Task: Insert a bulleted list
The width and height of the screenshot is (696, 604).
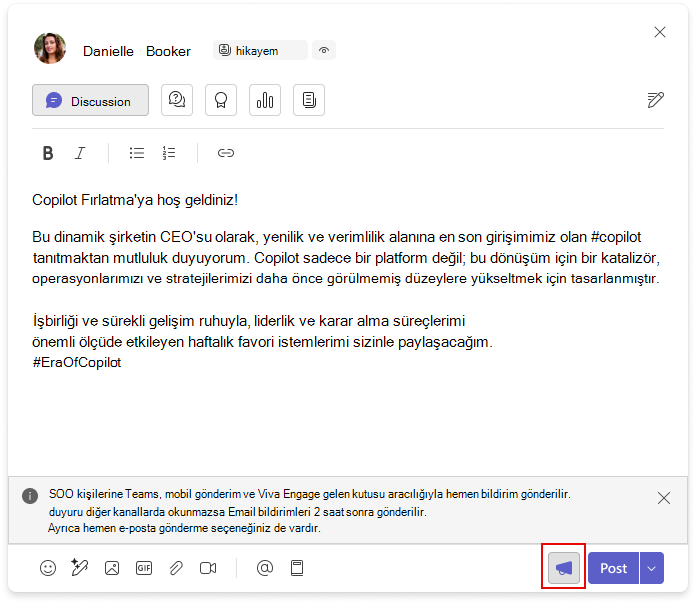Action: pyautogui.click(x=137, y=153)
